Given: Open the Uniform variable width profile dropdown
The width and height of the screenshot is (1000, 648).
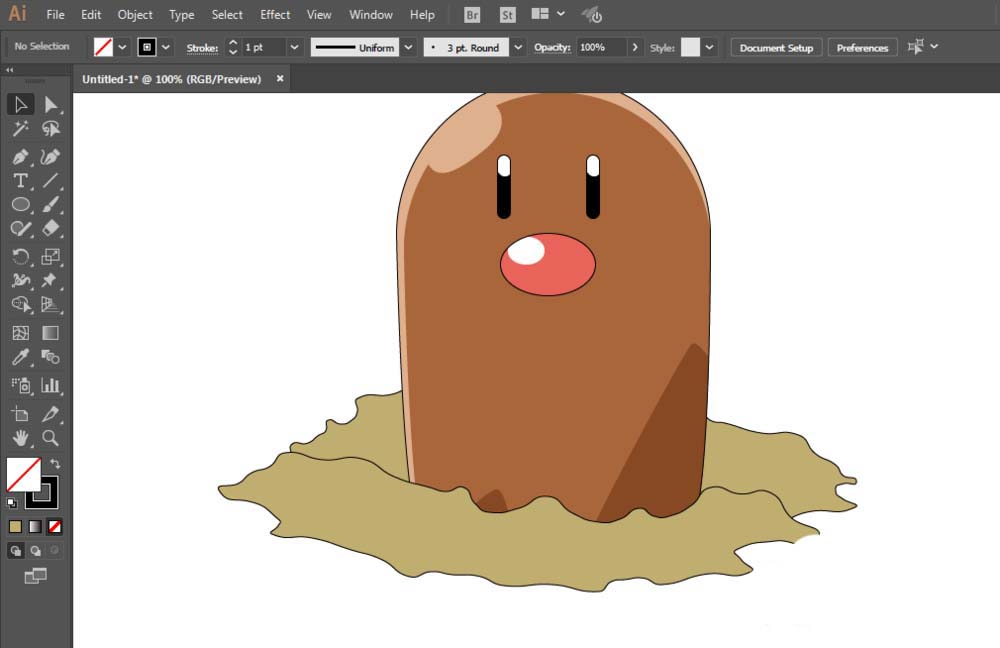Looking at the screenshot, I should coord(409,47).
